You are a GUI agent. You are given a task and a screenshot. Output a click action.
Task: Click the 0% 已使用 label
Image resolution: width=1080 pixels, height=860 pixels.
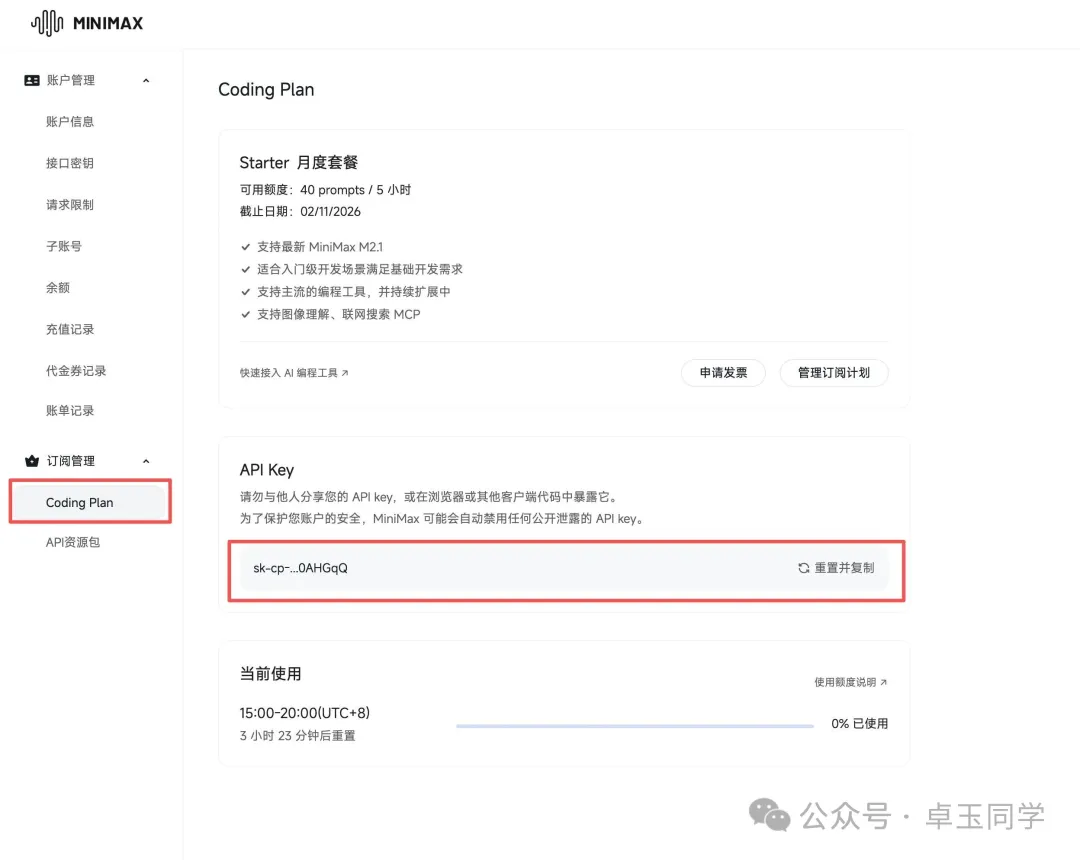point(860,724)
